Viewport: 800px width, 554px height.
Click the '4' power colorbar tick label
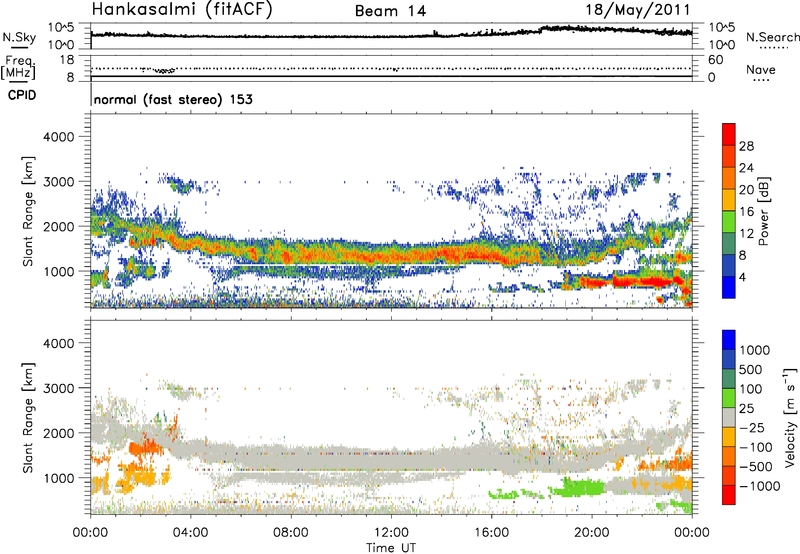(x=742, y=278)
